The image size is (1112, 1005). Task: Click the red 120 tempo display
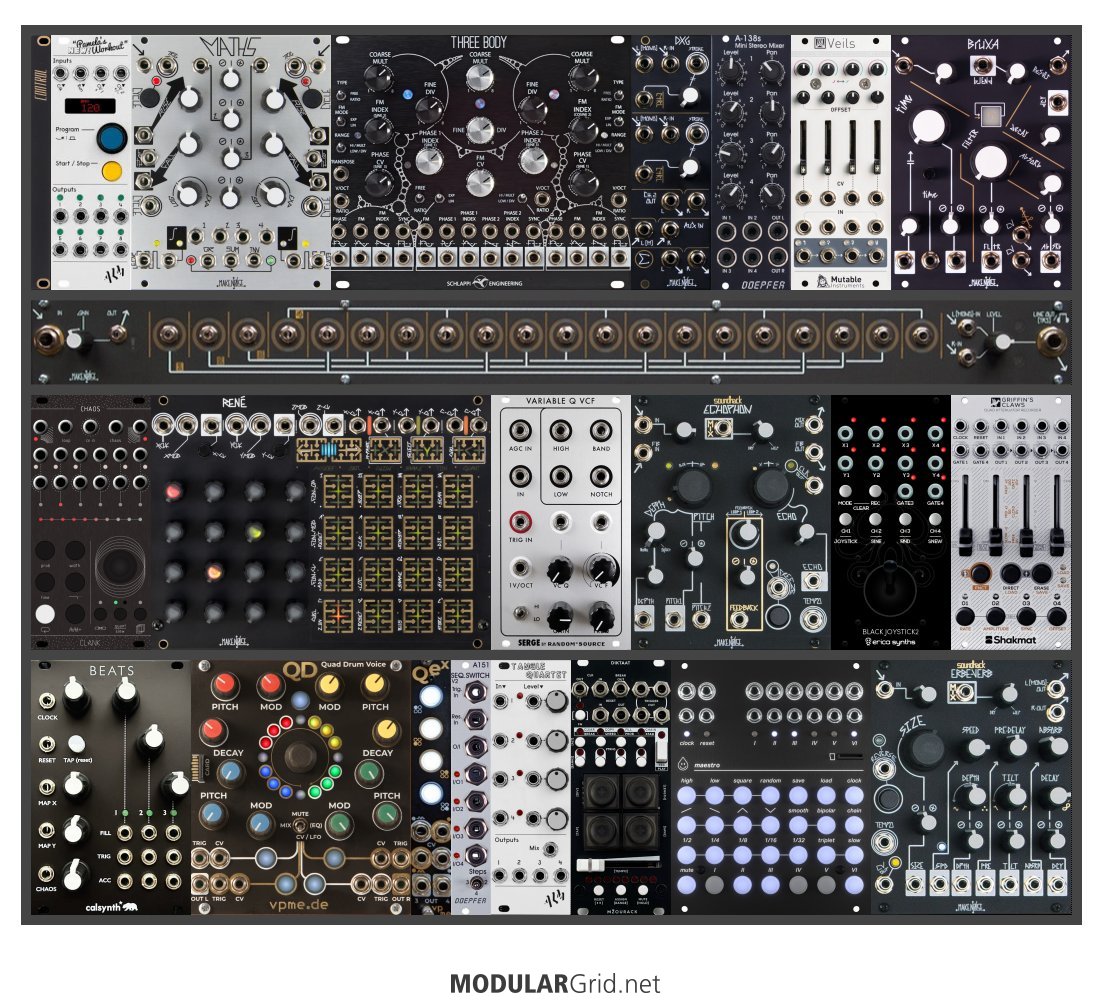point(90,106)
